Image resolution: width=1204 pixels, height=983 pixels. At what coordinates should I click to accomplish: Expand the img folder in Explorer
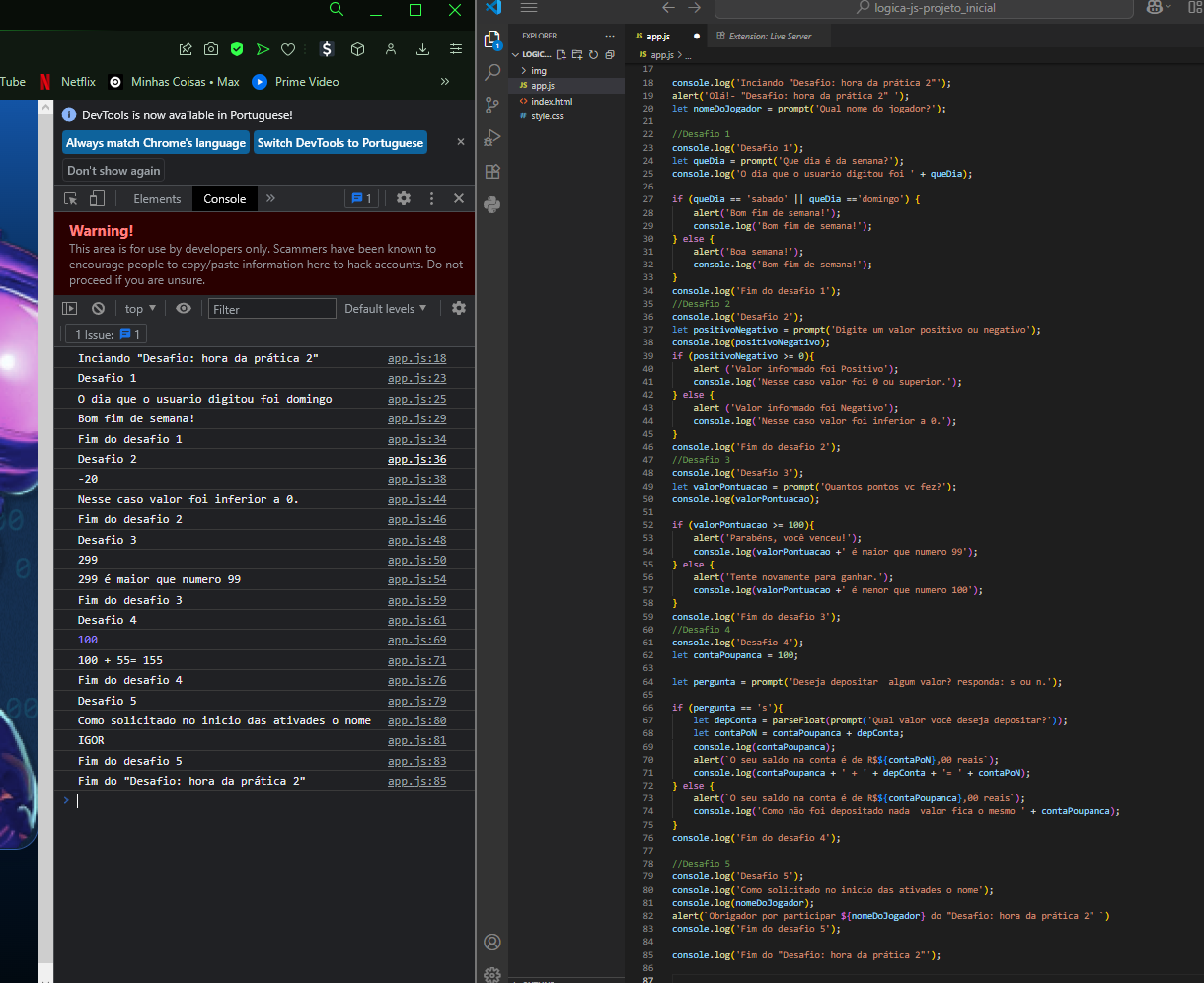(567, 71)
